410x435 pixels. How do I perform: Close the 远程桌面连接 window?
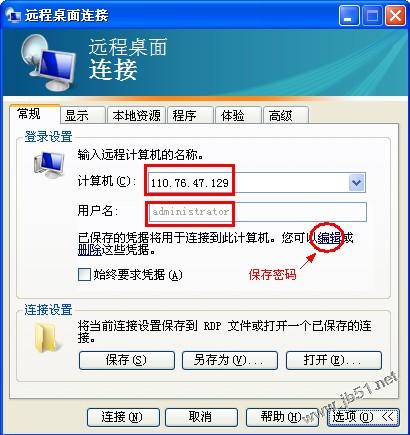click(395, 16)
